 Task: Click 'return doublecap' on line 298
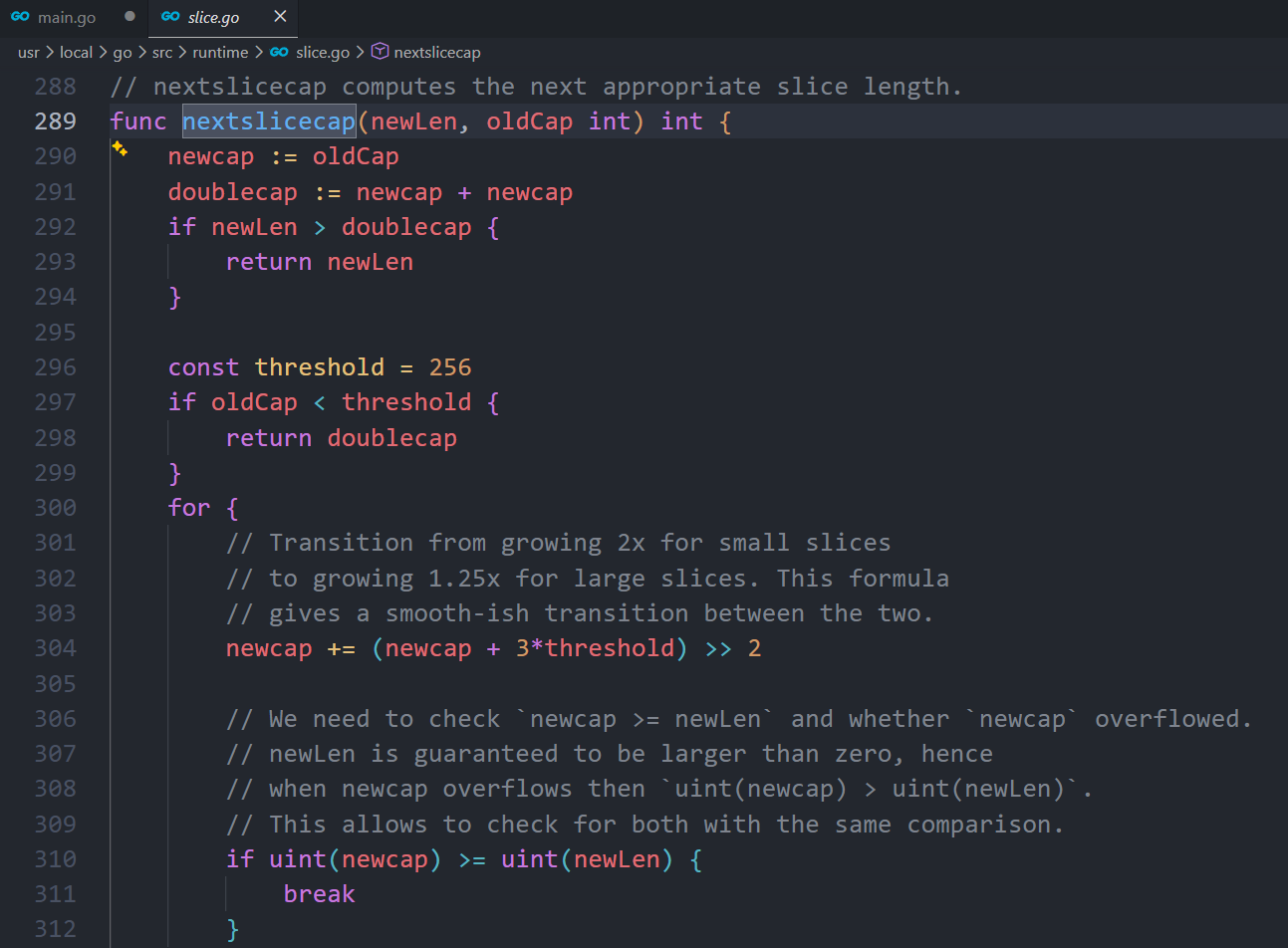[341, 438]
